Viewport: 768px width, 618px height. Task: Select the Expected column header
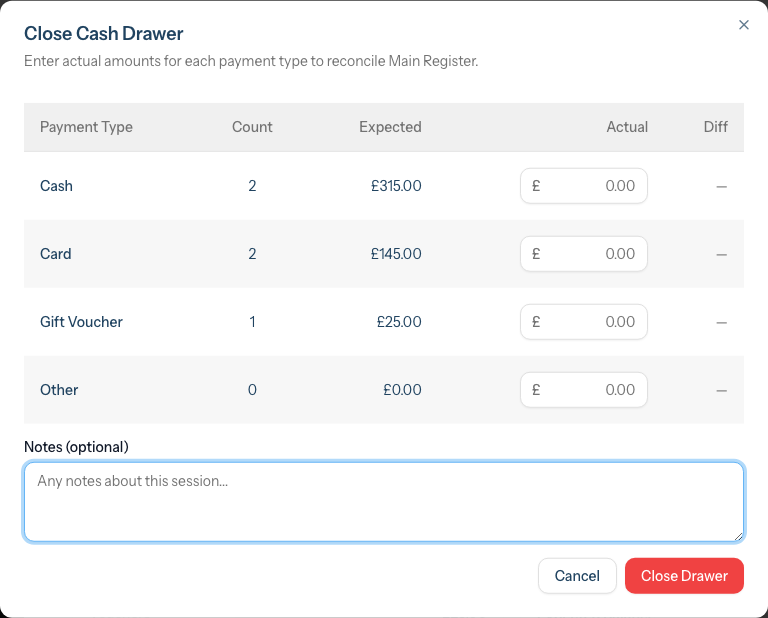(390, 127)
